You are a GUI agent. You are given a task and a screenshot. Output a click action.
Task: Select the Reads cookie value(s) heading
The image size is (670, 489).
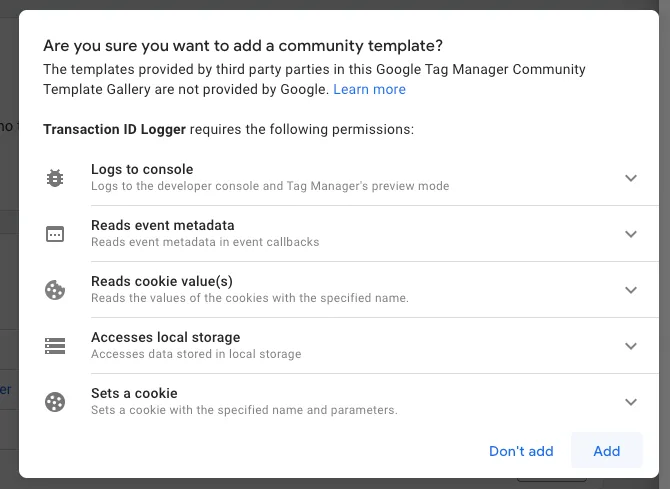coord(162,281)
